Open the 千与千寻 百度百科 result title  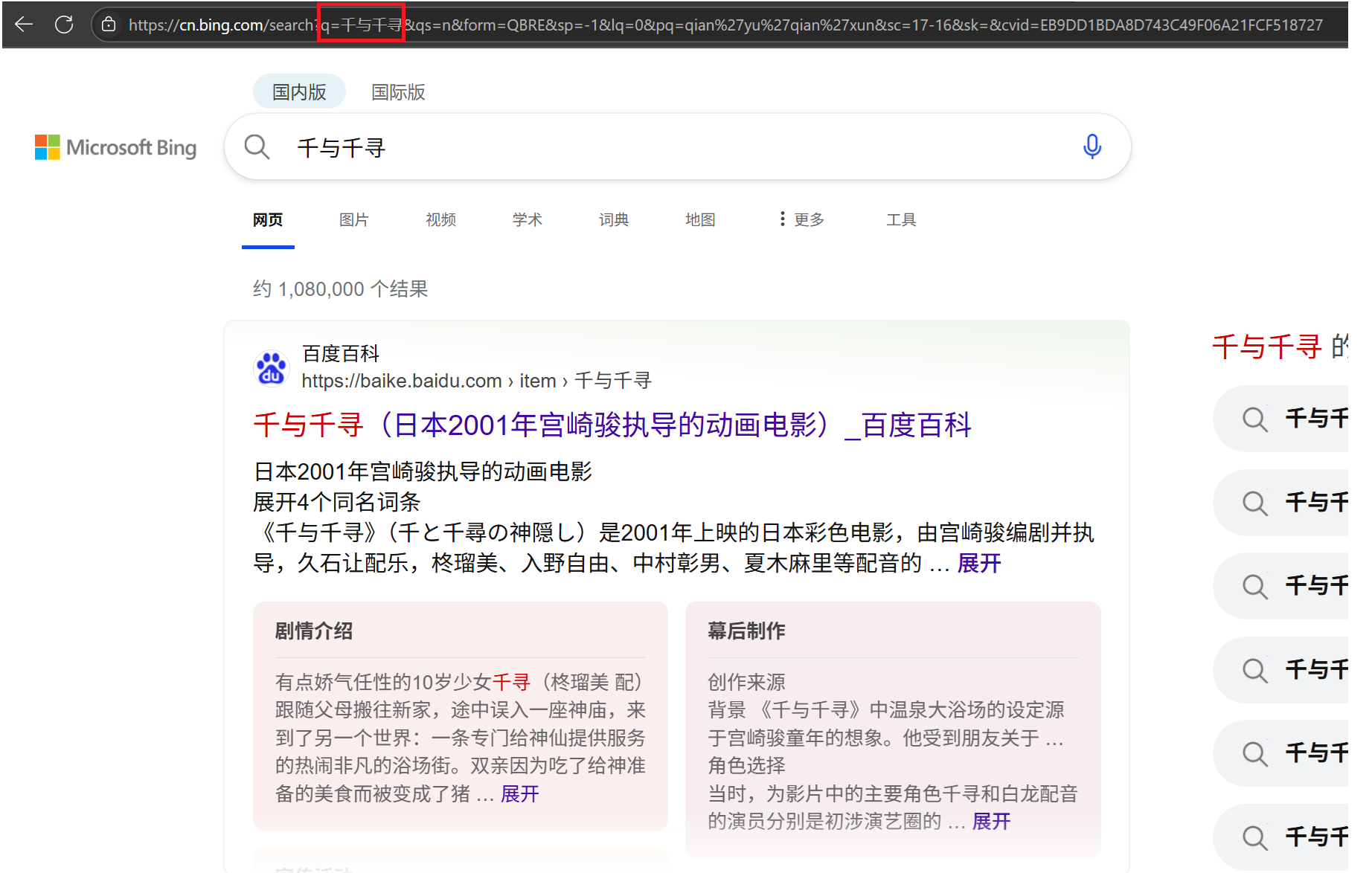pos(612,425)
